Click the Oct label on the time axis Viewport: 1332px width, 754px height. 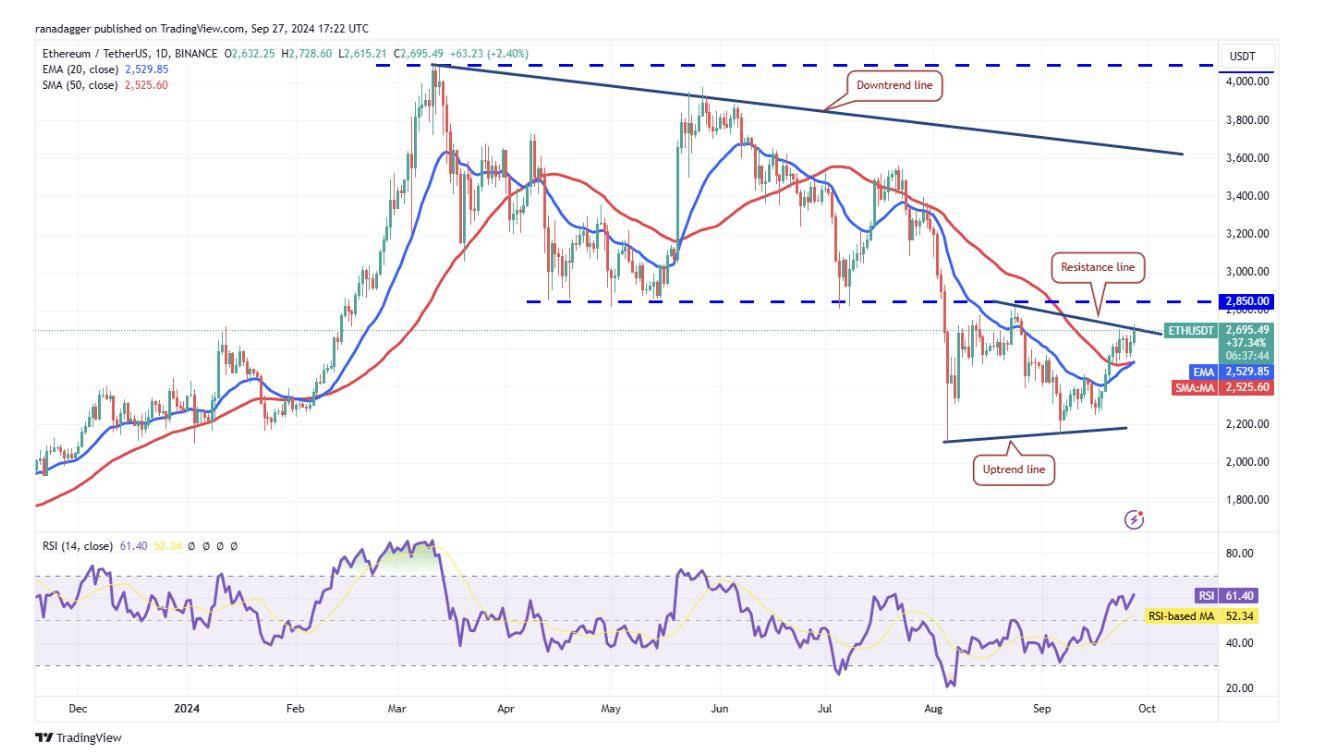click(x=1146, y=708)
